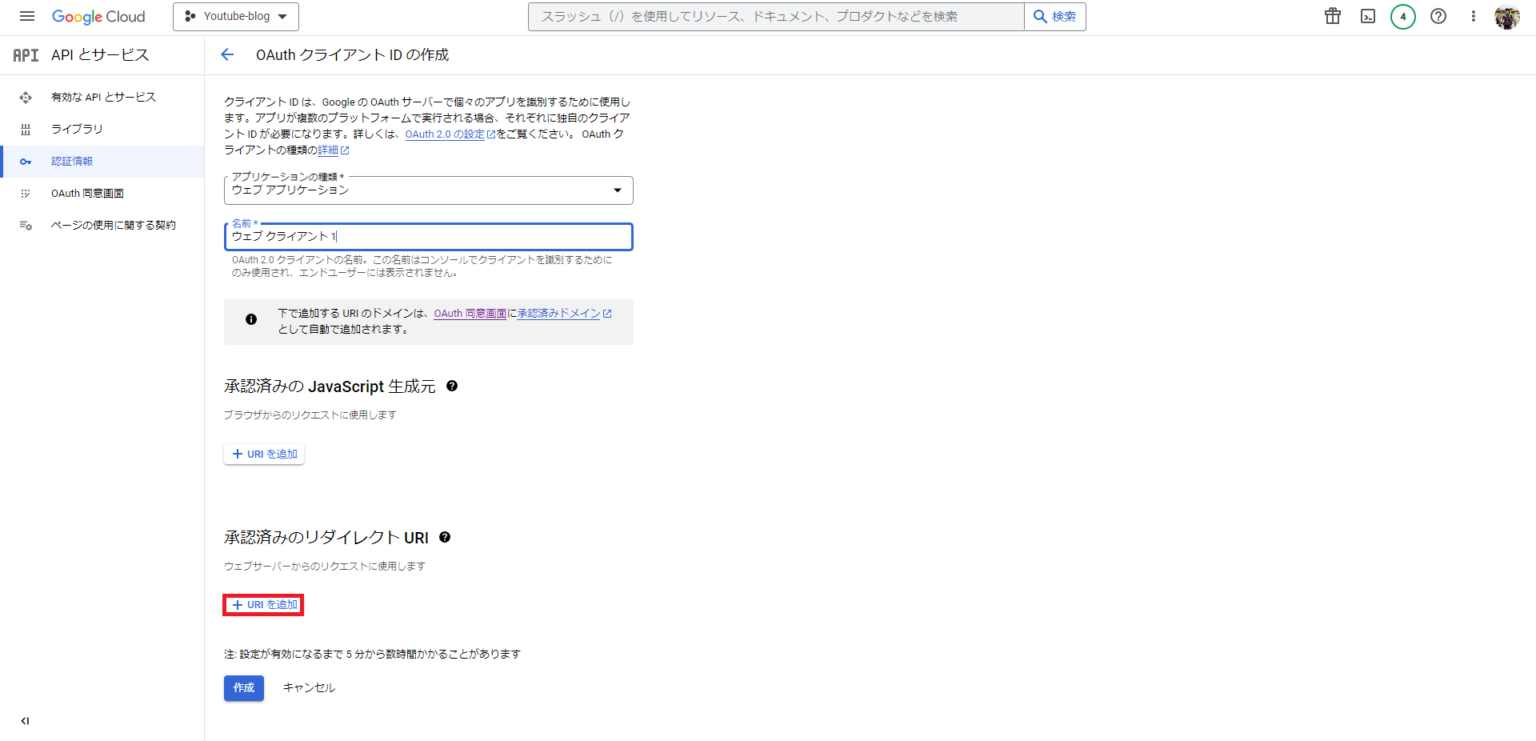1536x741 pixels.
Task: Open the free trial gift offers icon
Action: [1331, 16]
